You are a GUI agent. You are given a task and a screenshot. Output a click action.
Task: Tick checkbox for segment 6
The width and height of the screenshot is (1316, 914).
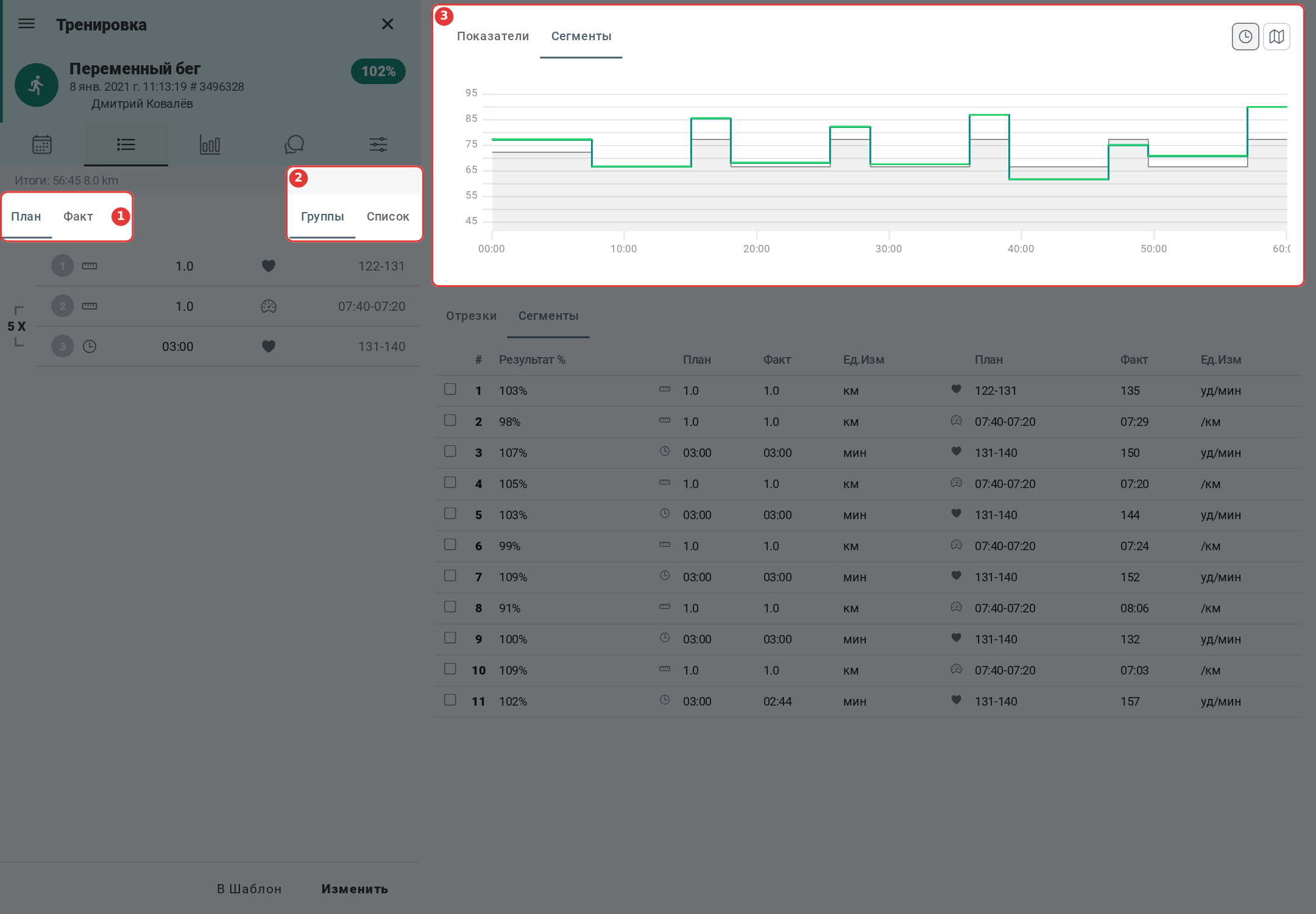click(x=450, y=544)
